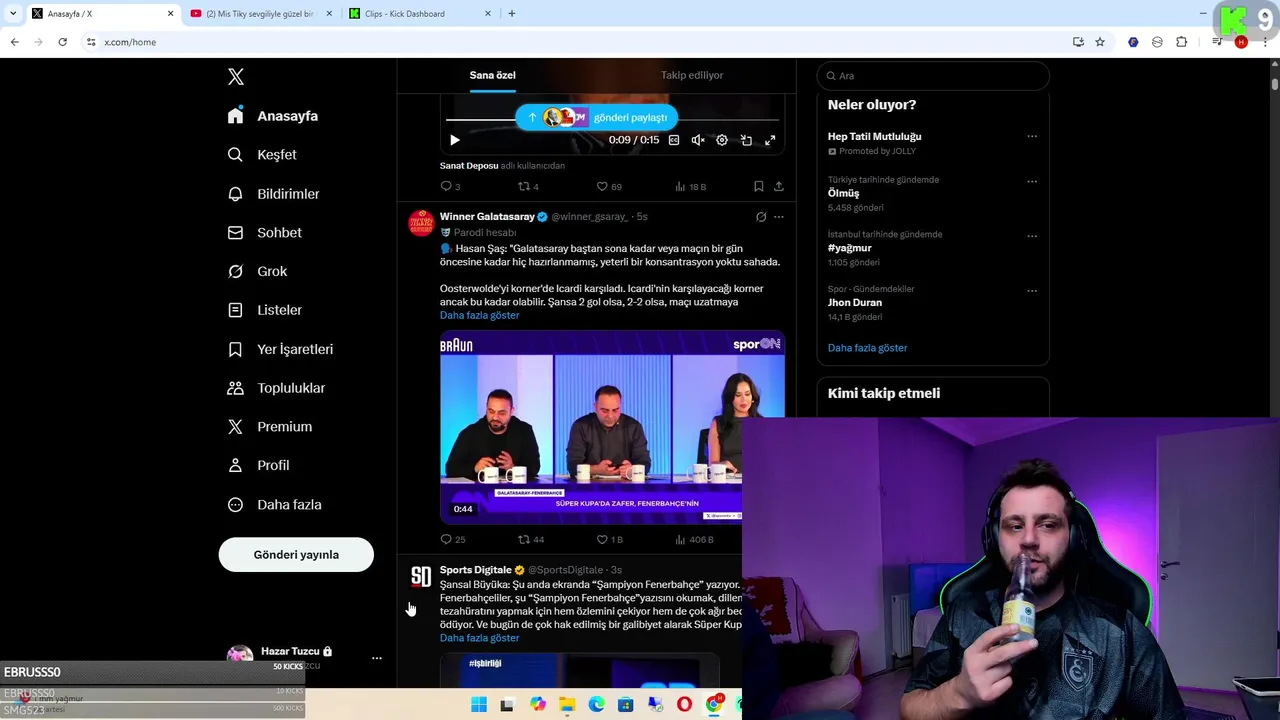The width and height of the screenshot is (1280, 720).
Task: Reply to the Sanat Deposu post
Action: (x=450, y=187)
